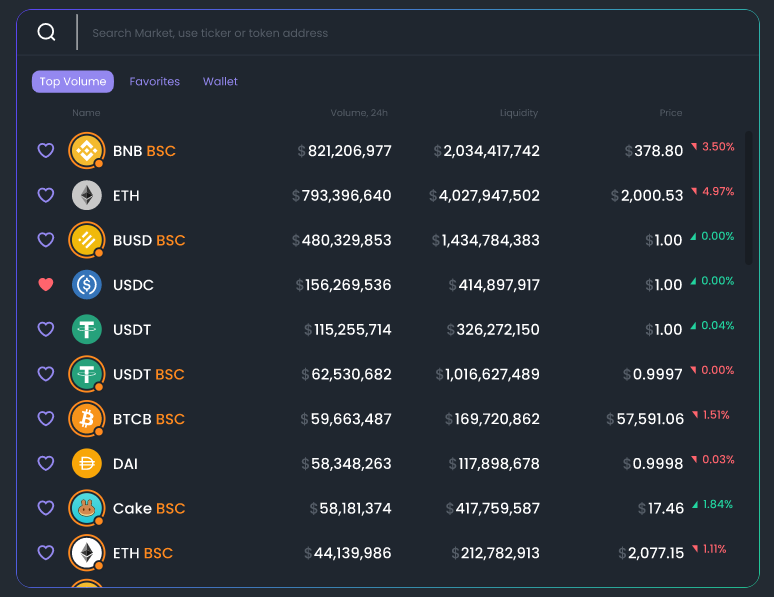Click the plain green Tether logo in the USDT $115,255,714 row
The height and width of the screenshot is (597, 774).
[x=87, y=329]
